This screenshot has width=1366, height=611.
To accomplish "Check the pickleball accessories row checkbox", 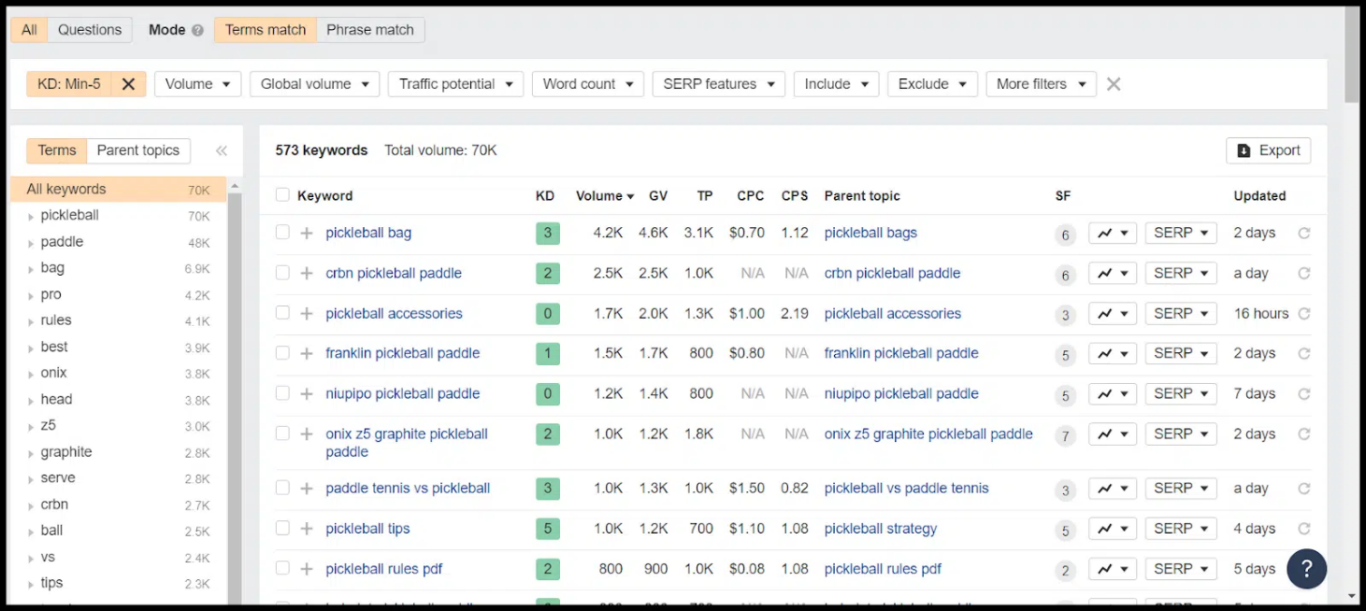I will (283, 313).
